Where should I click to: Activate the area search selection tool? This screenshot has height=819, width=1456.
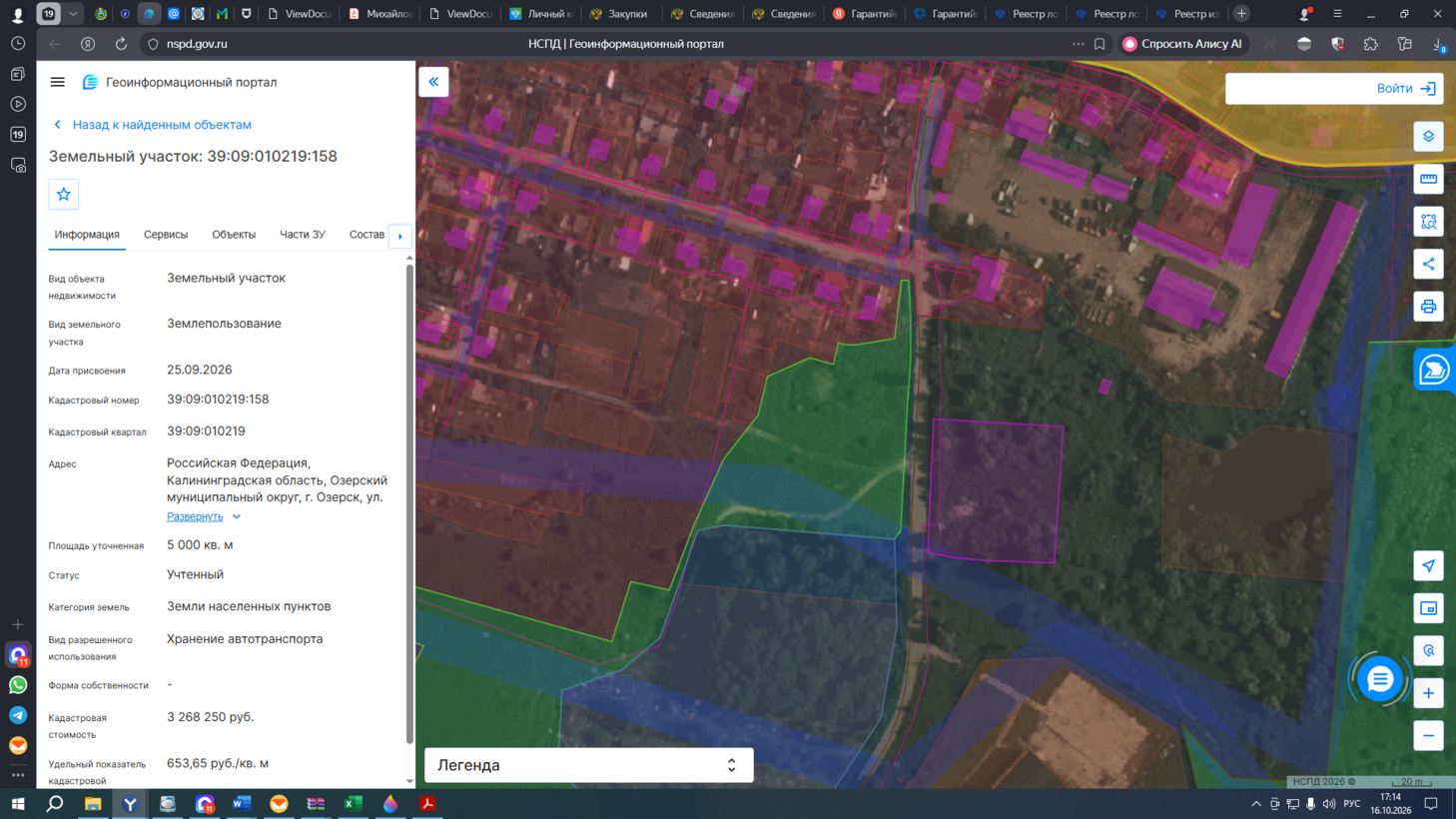pyautogui.click(x=1428, y=222)
